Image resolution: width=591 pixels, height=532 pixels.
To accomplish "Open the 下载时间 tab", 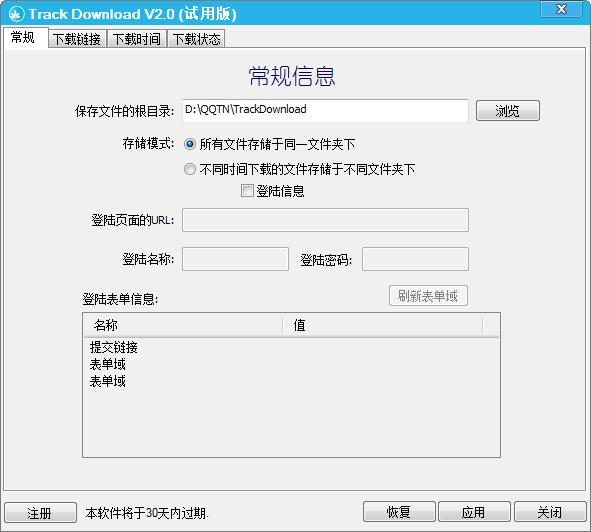I will pyautogui.click(x=137, y=39).
